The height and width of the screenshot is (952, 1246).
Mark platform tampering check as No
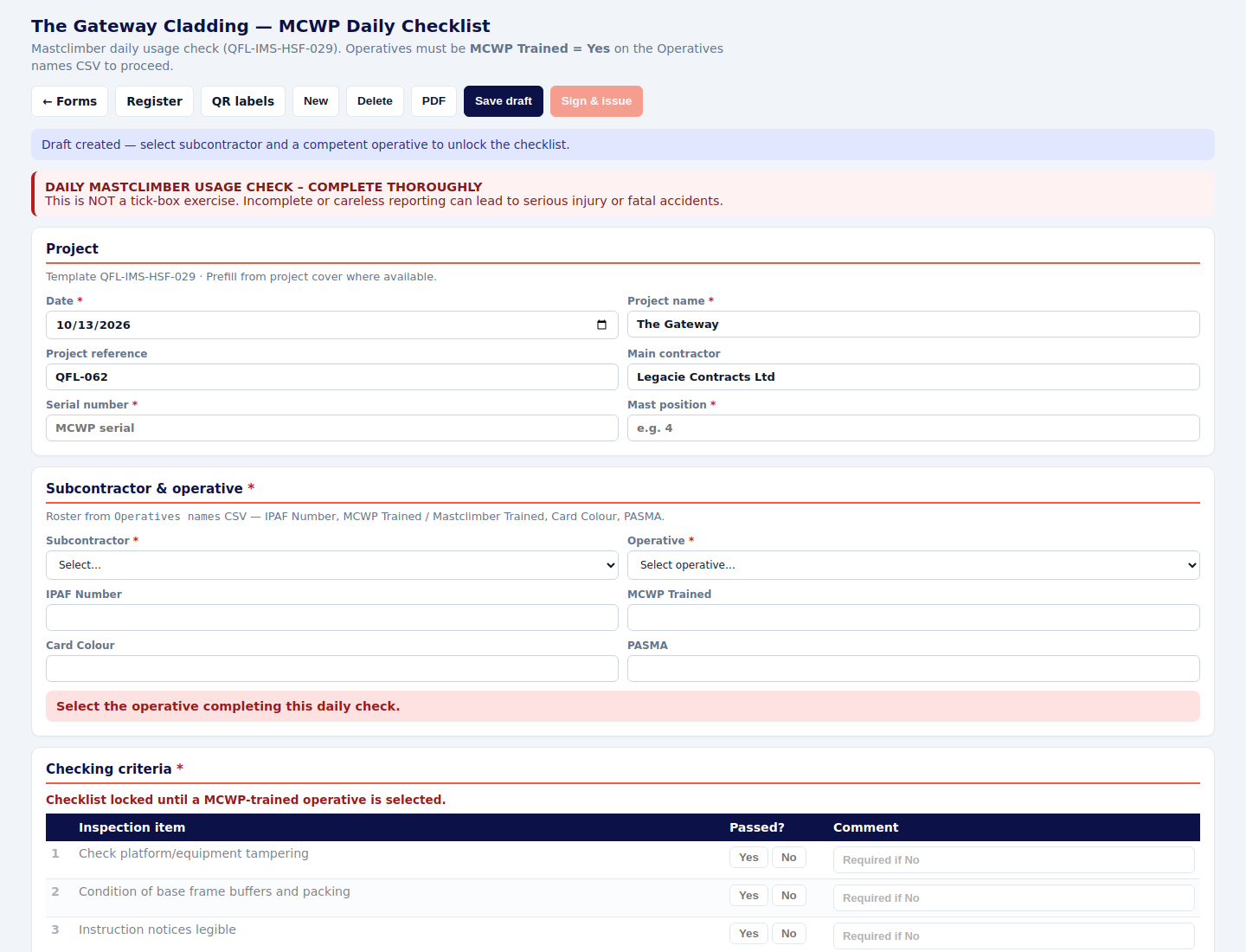[x=788, y=858]
